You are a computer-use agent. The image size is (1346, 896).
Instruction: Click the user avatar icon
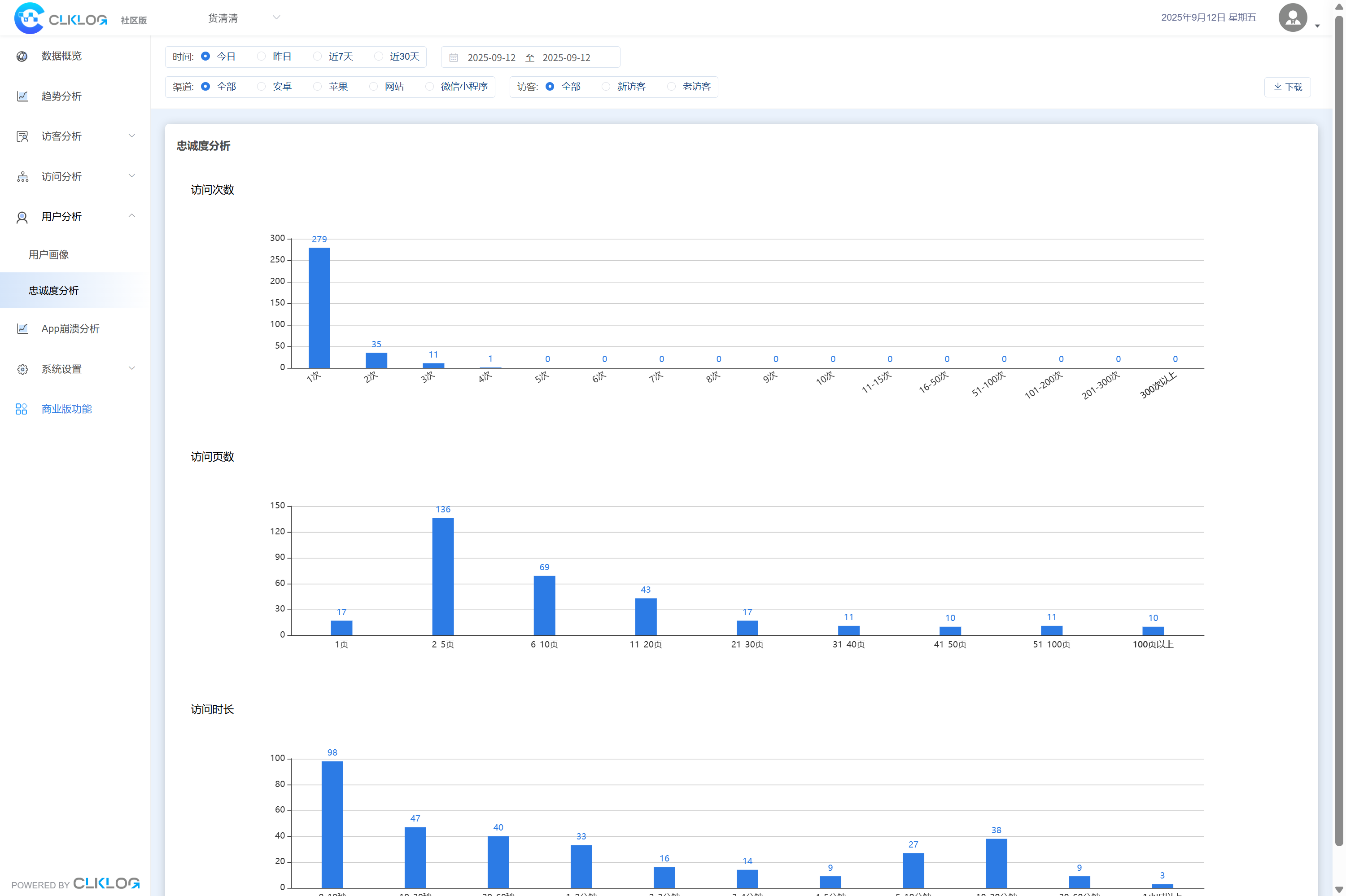1292,17
